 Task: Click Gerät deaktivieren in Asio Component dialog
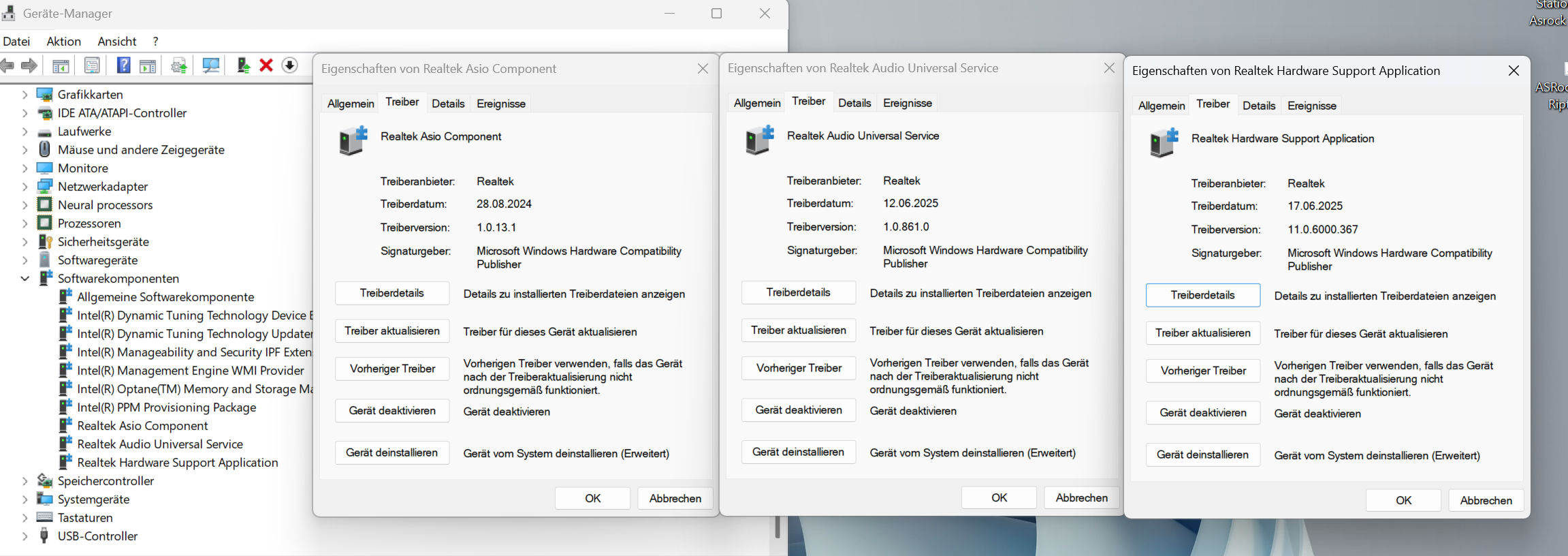click(392, 411)
